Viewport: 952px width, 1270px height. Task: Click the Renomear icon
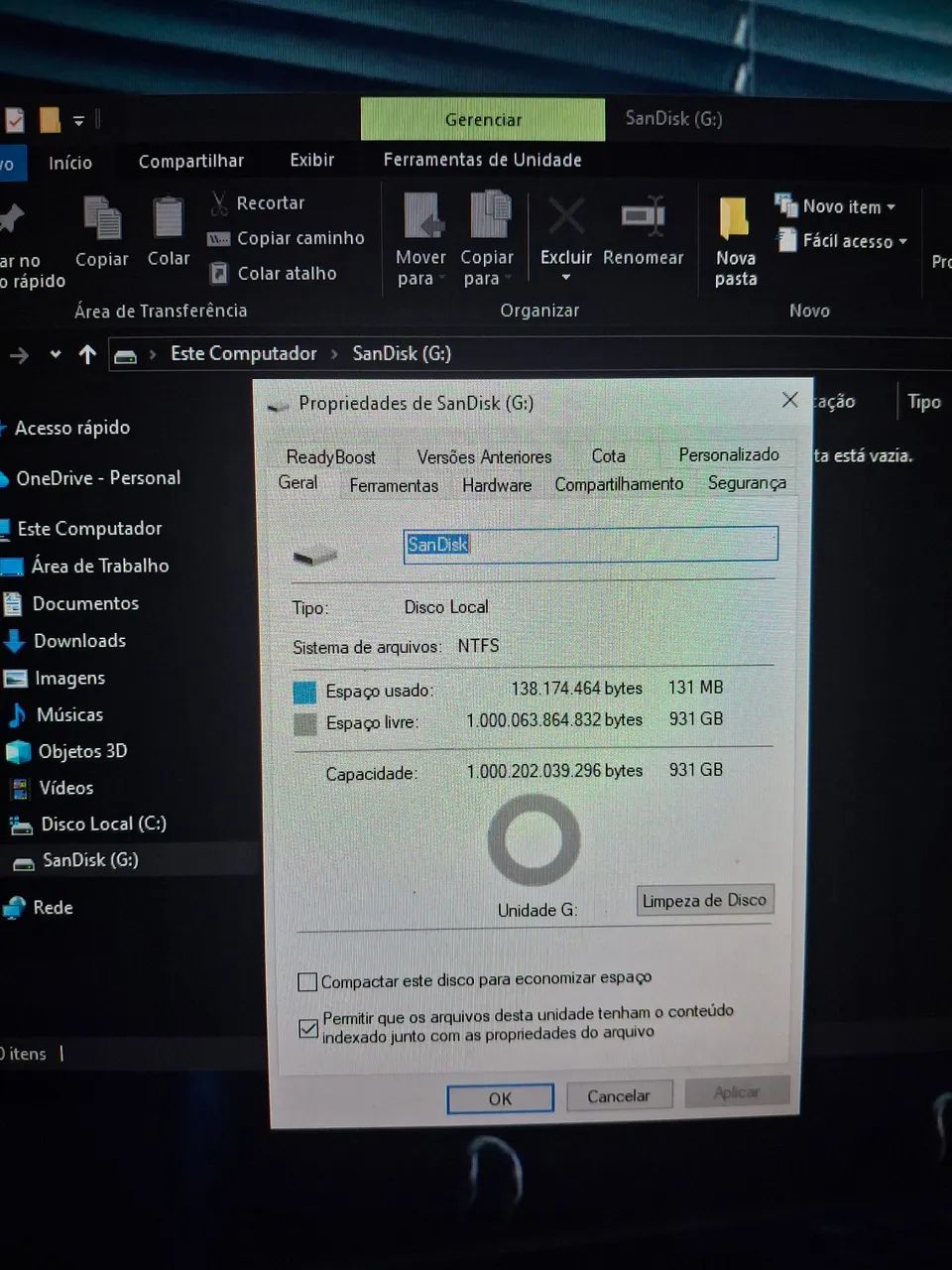coord(643,216)
